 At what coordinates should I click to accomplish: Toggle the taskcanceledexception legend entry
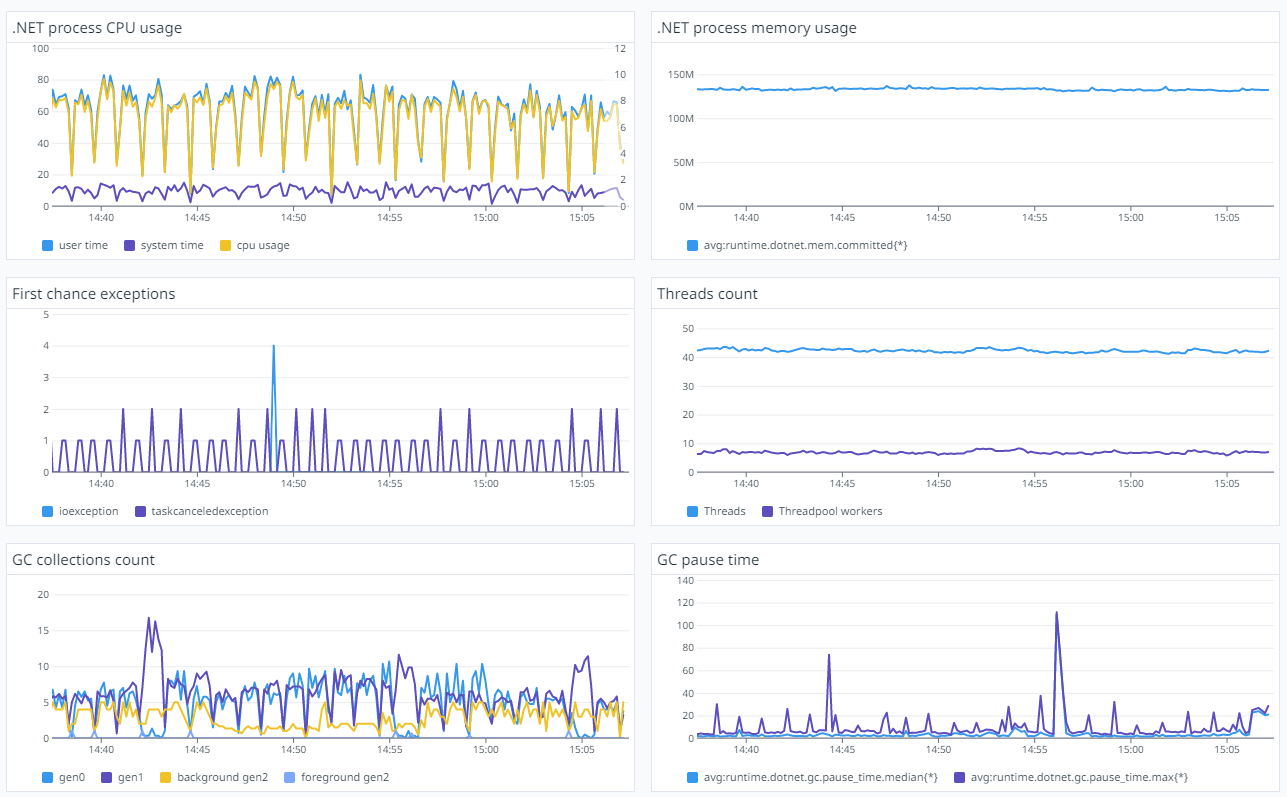[x=201, y=511]
